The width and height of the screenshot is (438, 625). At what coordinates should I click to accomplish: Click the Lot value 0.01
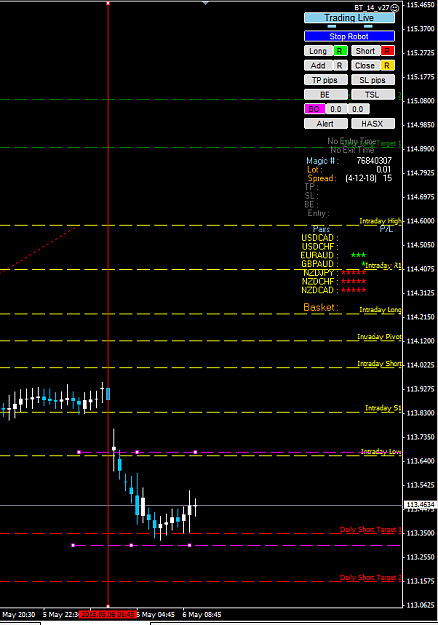click(x=384, y=169)
